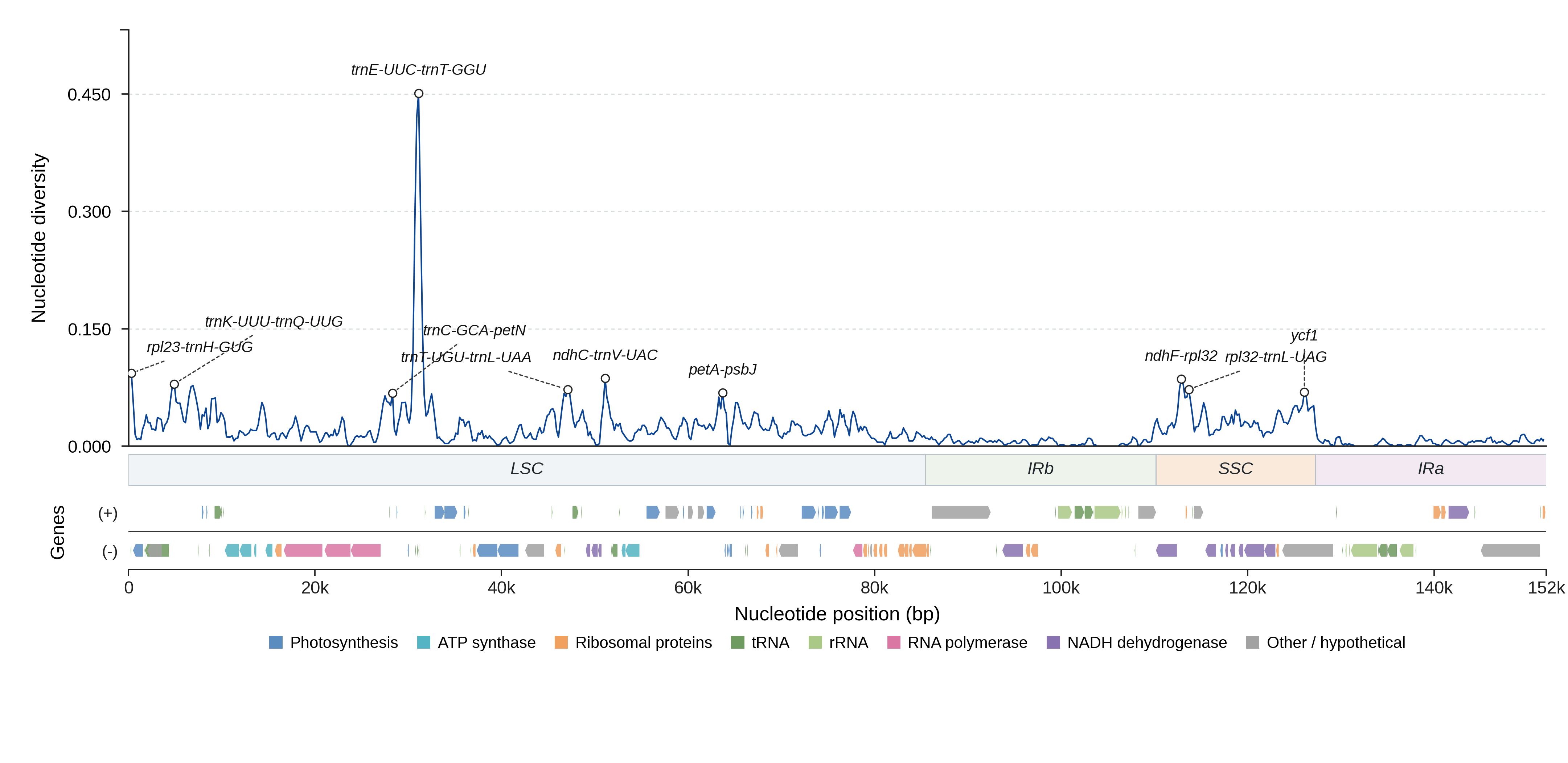
Task: Click the NADH dehydrogenase legend text
Action: pyautogui.click(x=1148, y=642)
